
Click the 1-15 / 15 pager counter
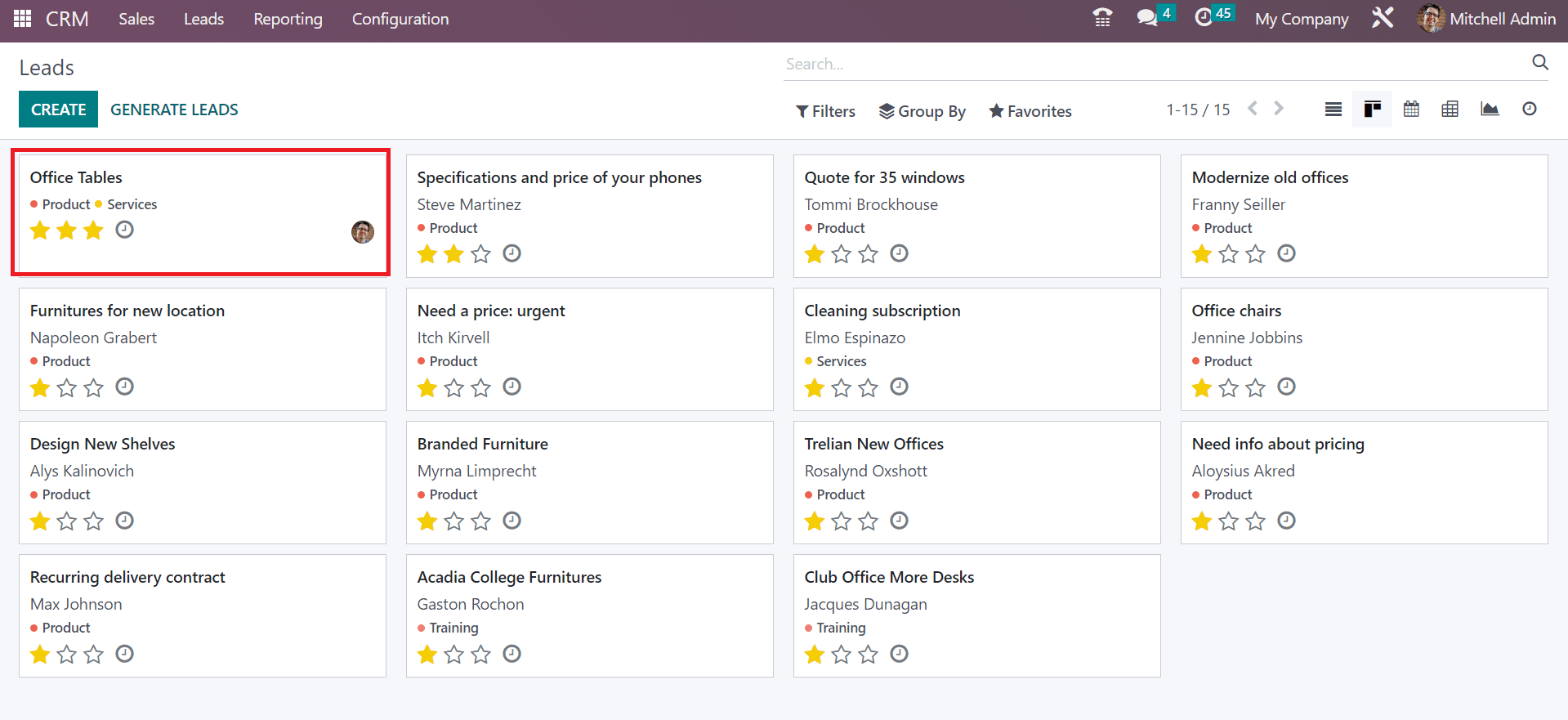tap(1198, 110)
